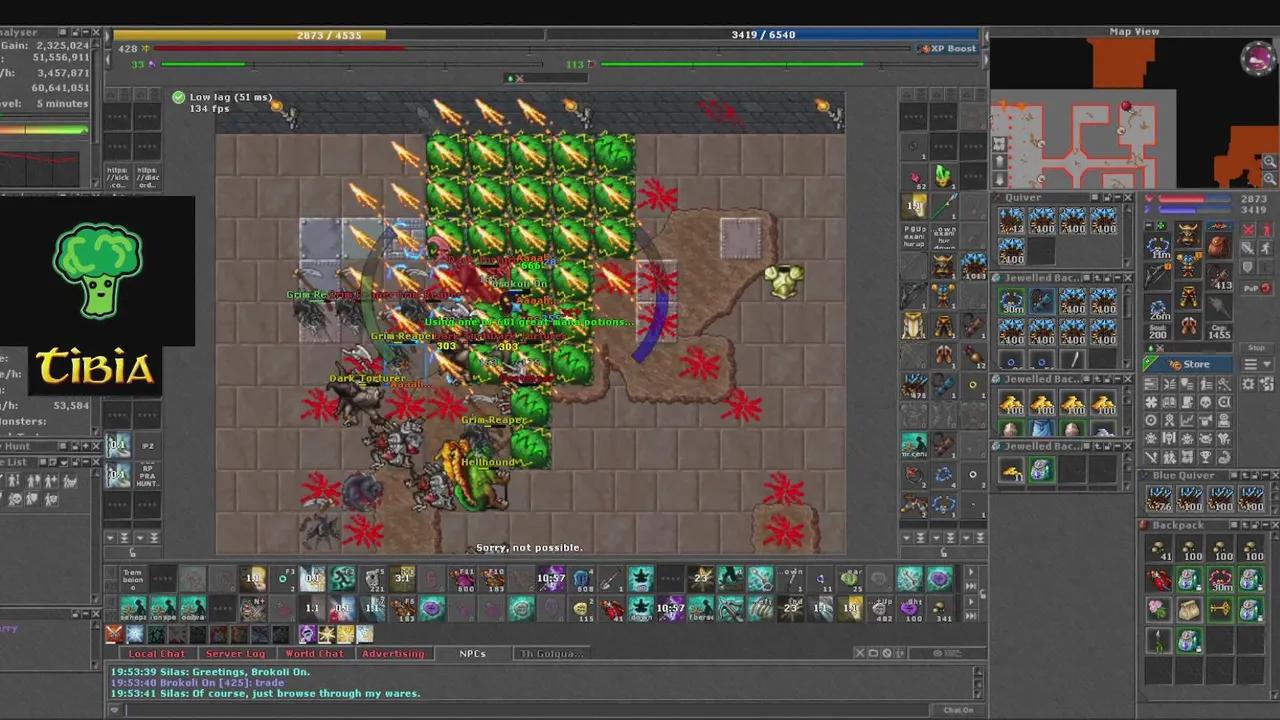Close the Blue Quiver container
This screenshot has width=1280, height=720.
1273,476
